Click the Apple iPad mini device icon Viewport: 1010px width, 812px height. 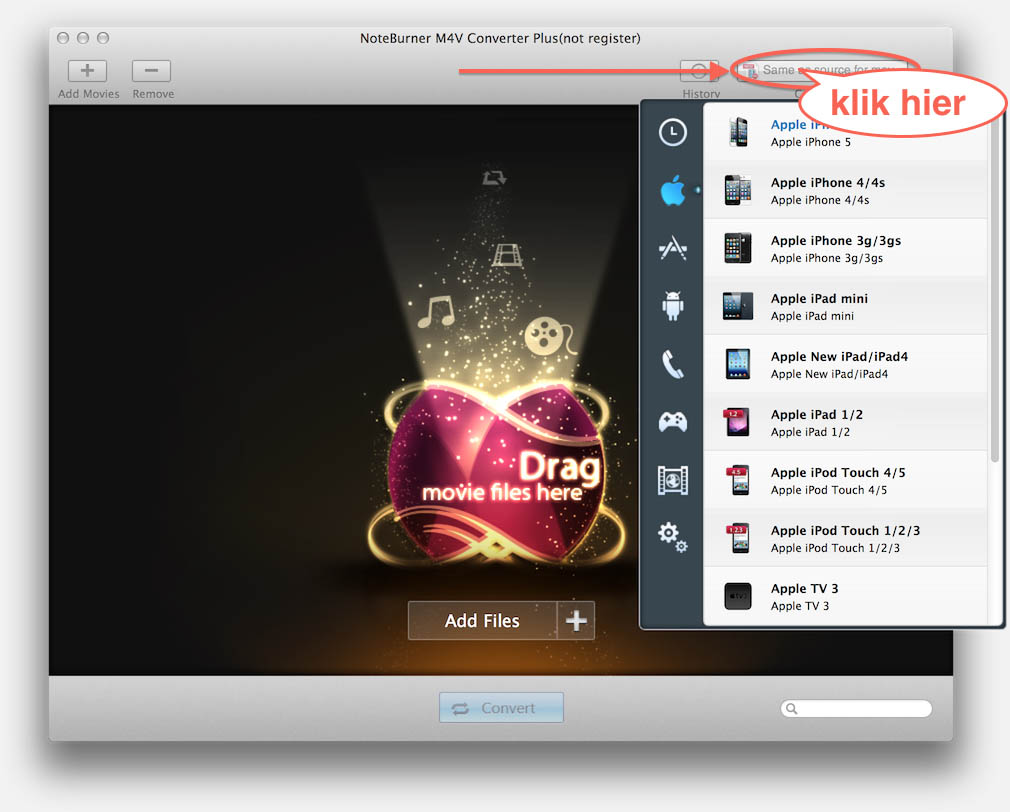738,306
